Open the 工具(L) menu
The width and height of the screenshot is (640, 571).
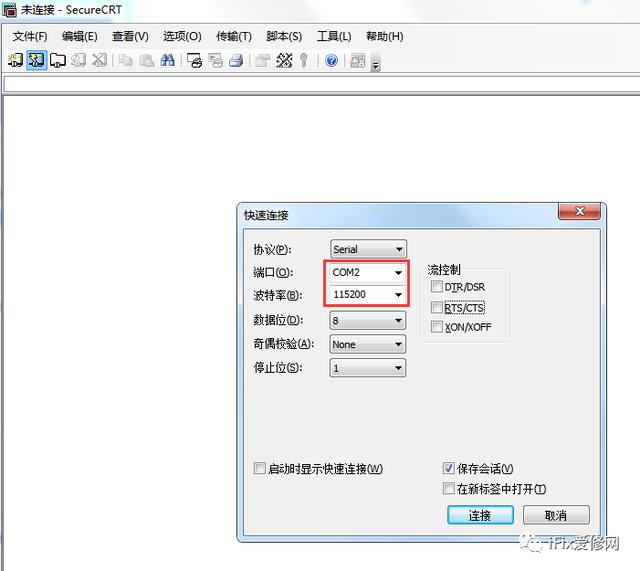(x=334, y=36)
